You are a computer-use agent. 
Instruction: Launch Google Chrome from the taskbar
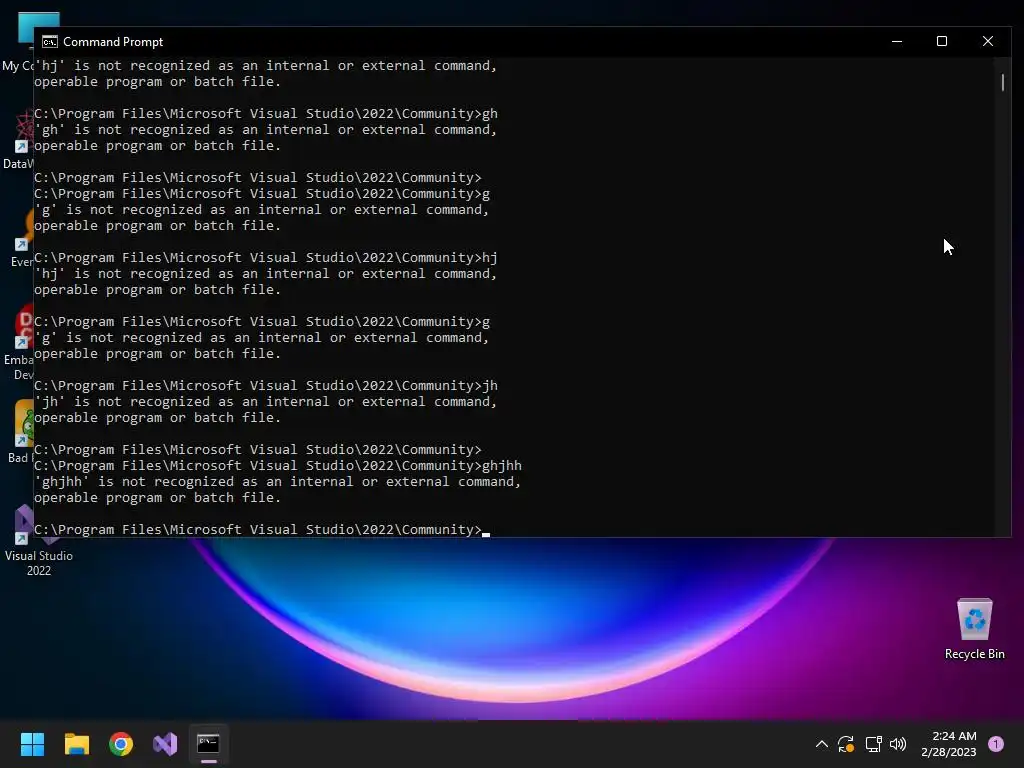(x=121, y=744)
